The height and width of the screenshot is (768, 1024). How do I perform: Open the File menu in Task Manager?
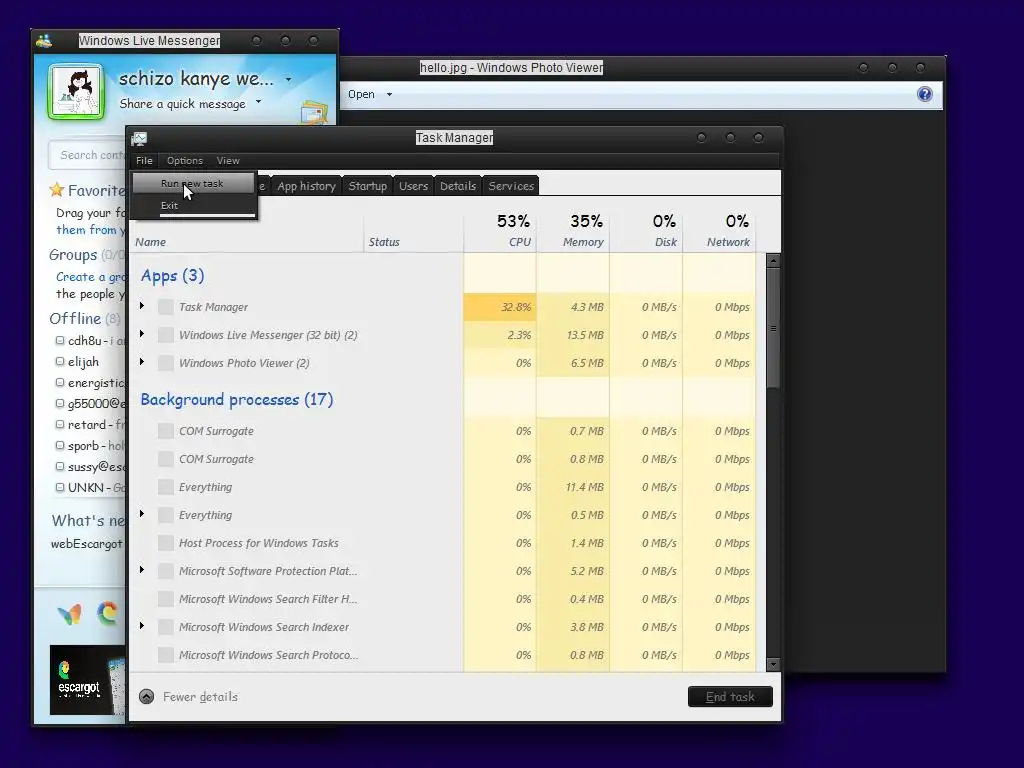144,161
